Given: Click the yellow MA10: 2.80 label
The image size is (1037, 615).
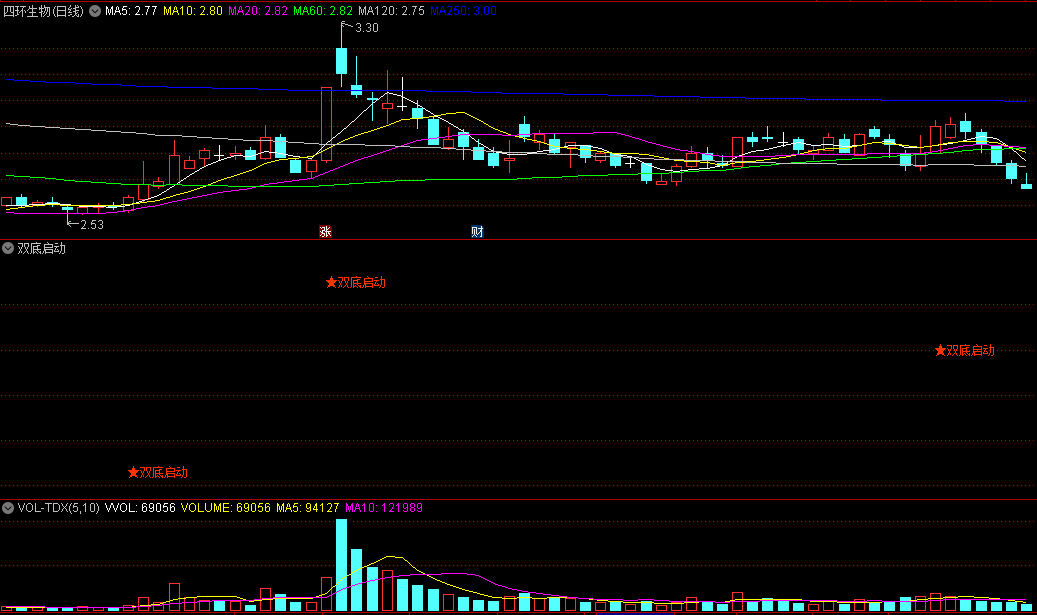Looking at the screenshot, I should click(192, 11).
